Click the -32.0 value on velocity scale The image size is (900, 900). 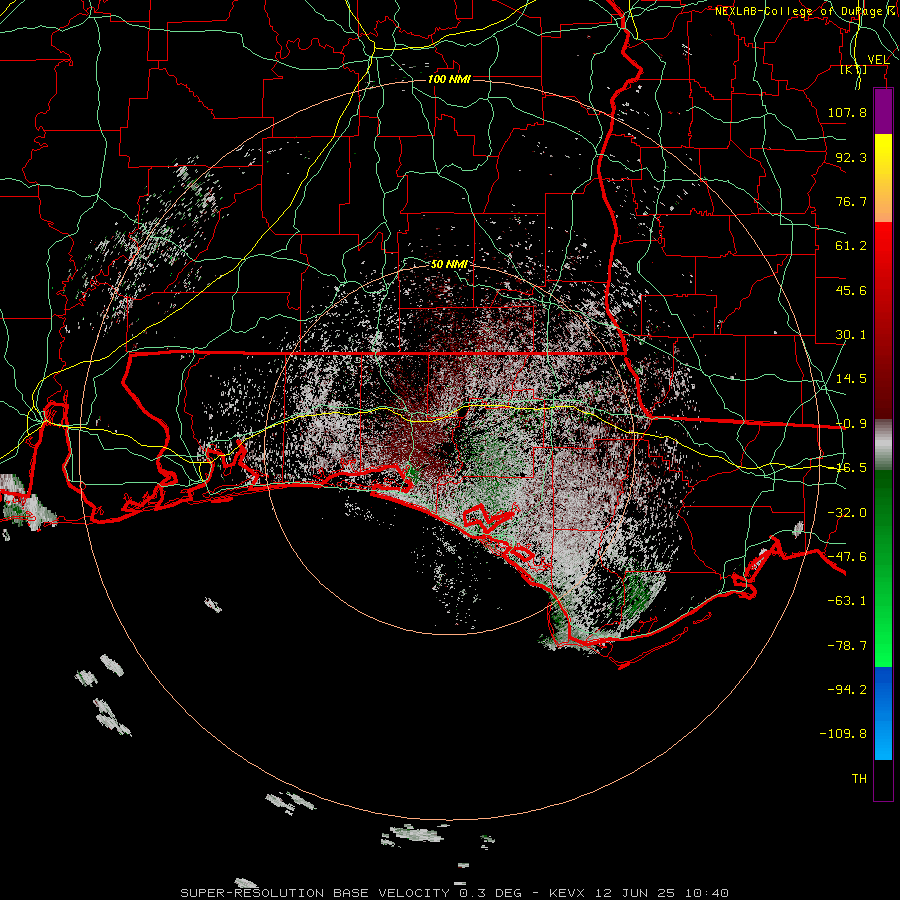coord(847,513)
